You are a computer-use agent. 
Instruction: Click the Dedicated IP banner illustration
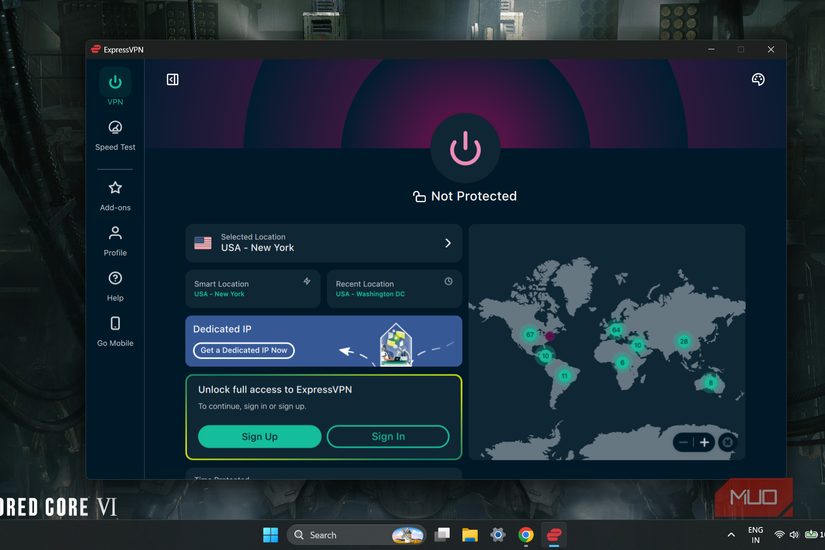[x=396, y=345]
